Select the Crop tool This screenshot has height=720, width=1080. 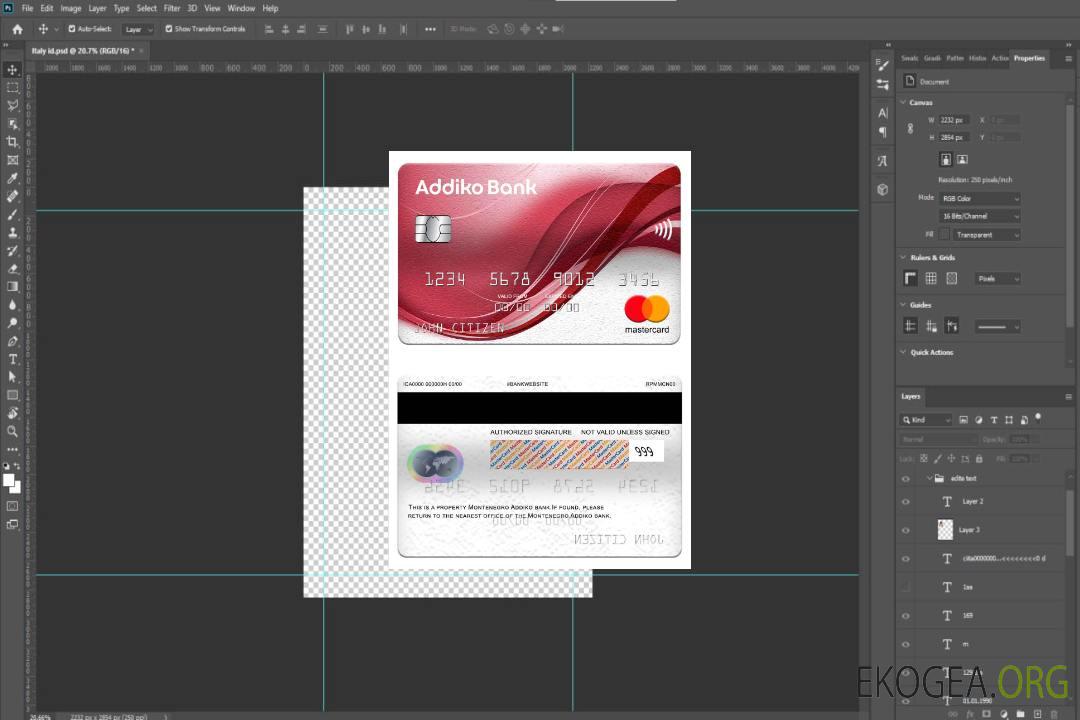12,142
